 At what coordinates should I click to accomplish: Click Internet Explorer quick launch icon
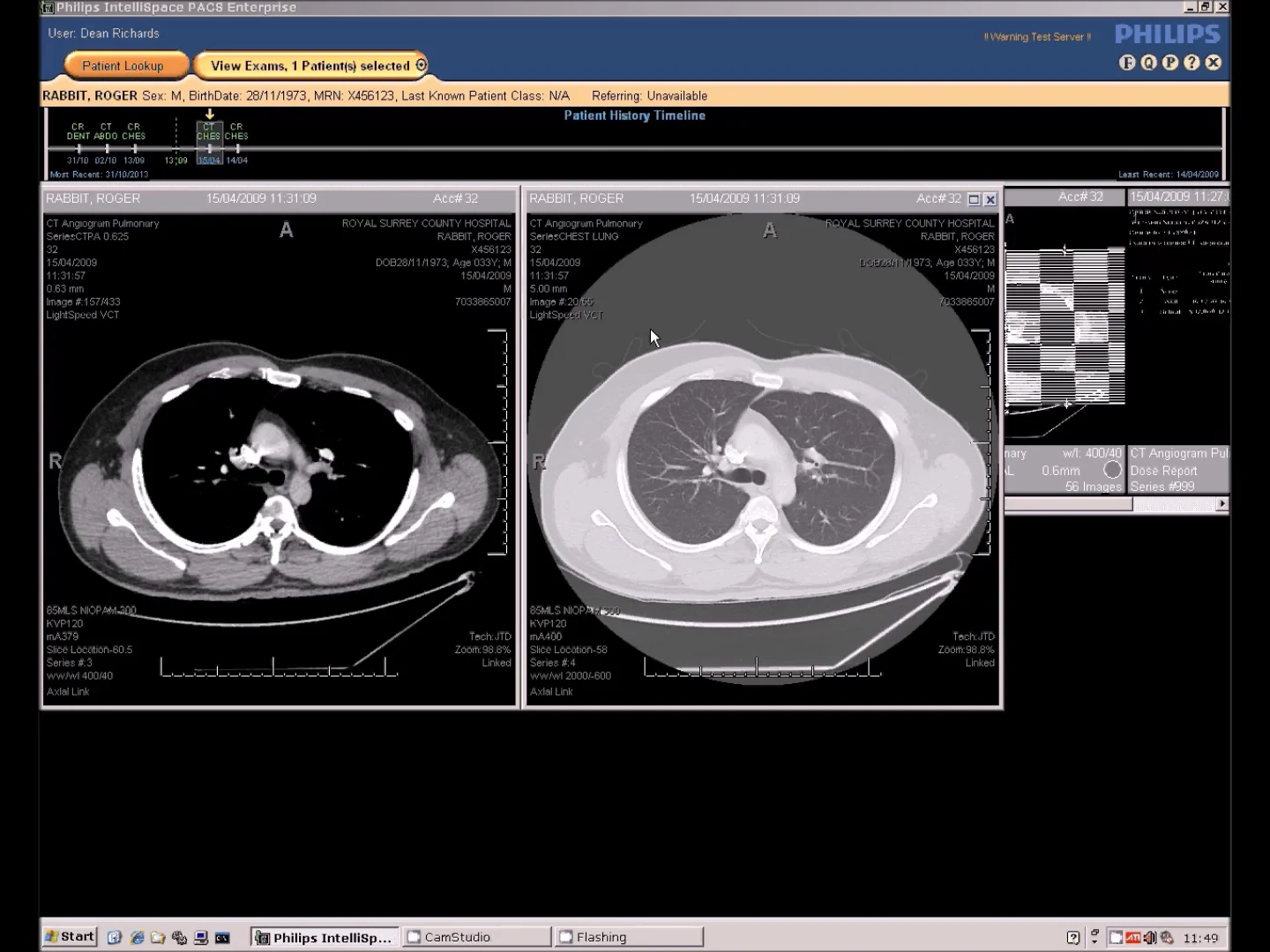[x=136, y=938]
